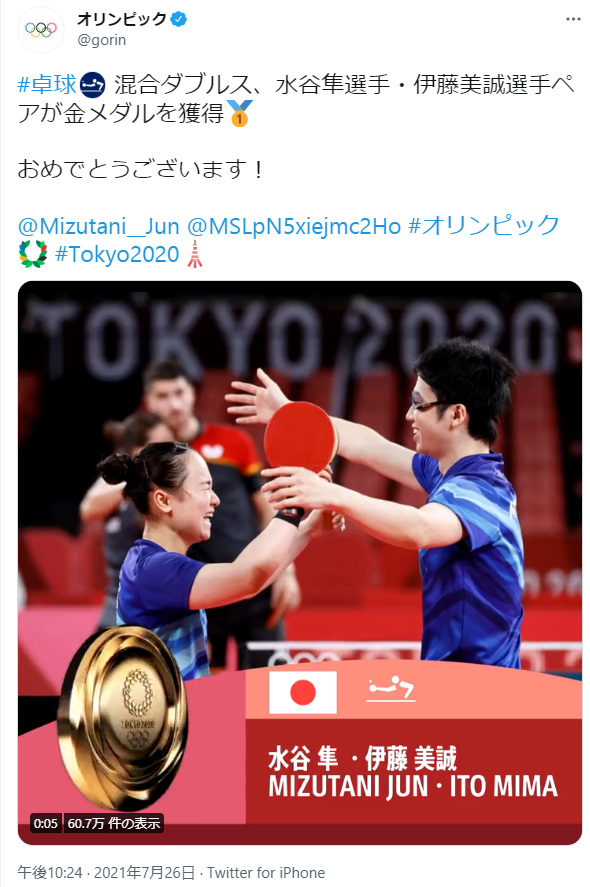Click the gold medal emoji in tweet
The width and height of the screenshot is (590, 887).
tap(239, 113)
